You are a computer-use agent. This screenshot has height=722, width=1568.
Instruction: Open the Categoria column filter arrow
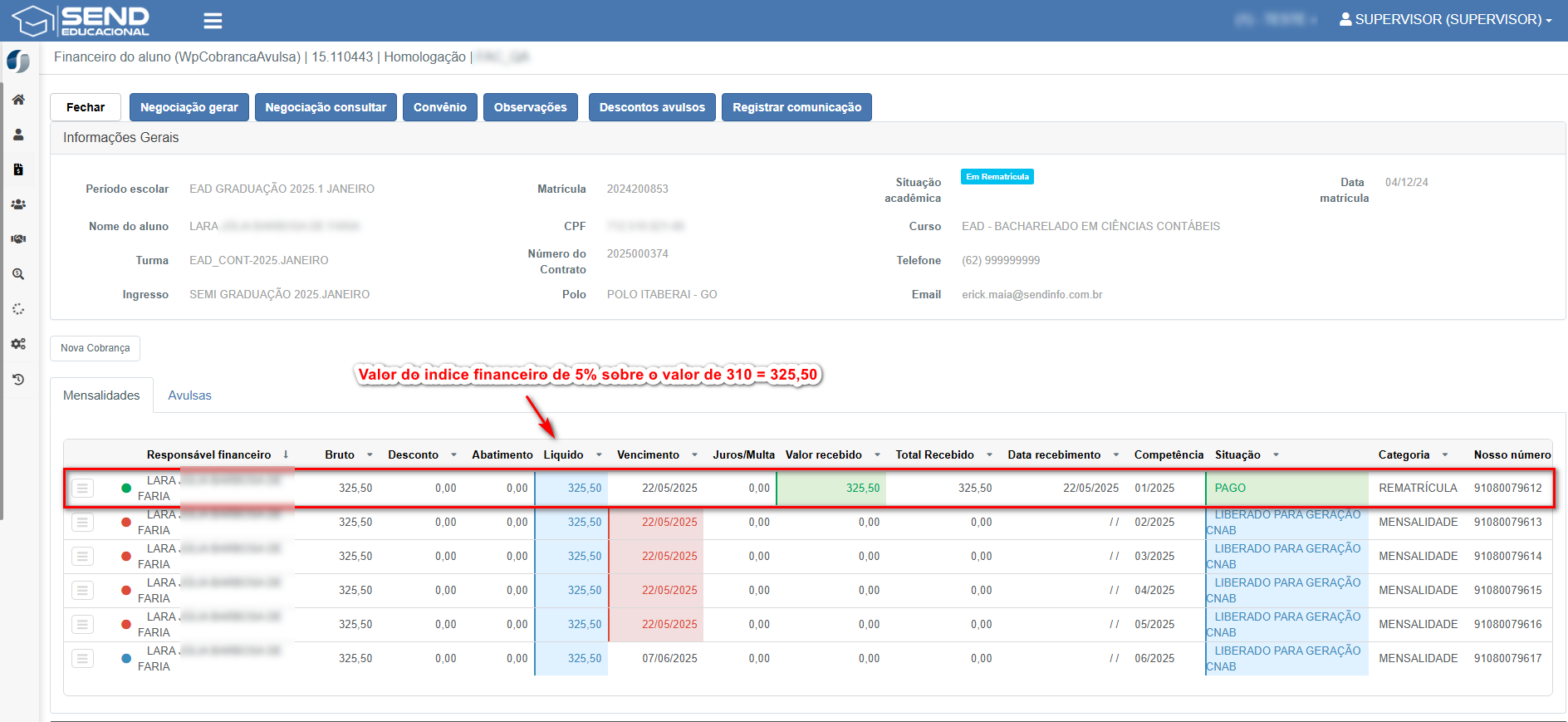point(1445,455)
